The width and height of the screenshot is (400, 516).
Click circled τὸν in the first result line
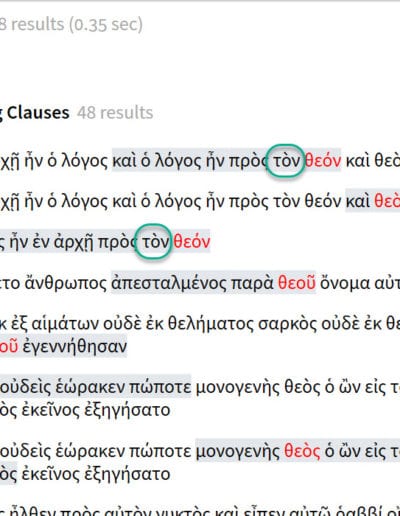[x=286, y=161]
